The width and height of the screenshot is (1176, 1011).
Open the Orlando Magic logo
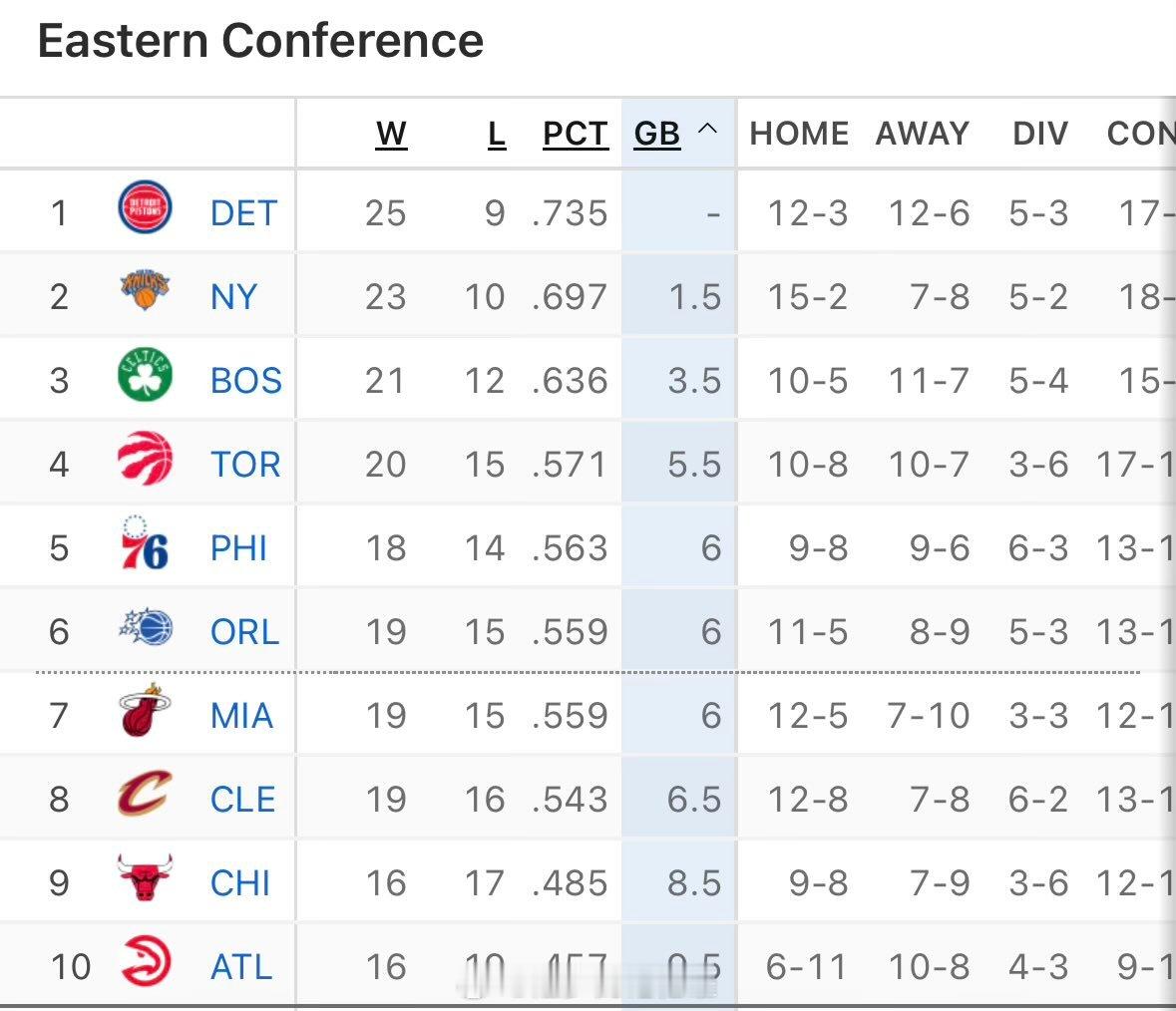pyautogui.click(x=146, y=629)
